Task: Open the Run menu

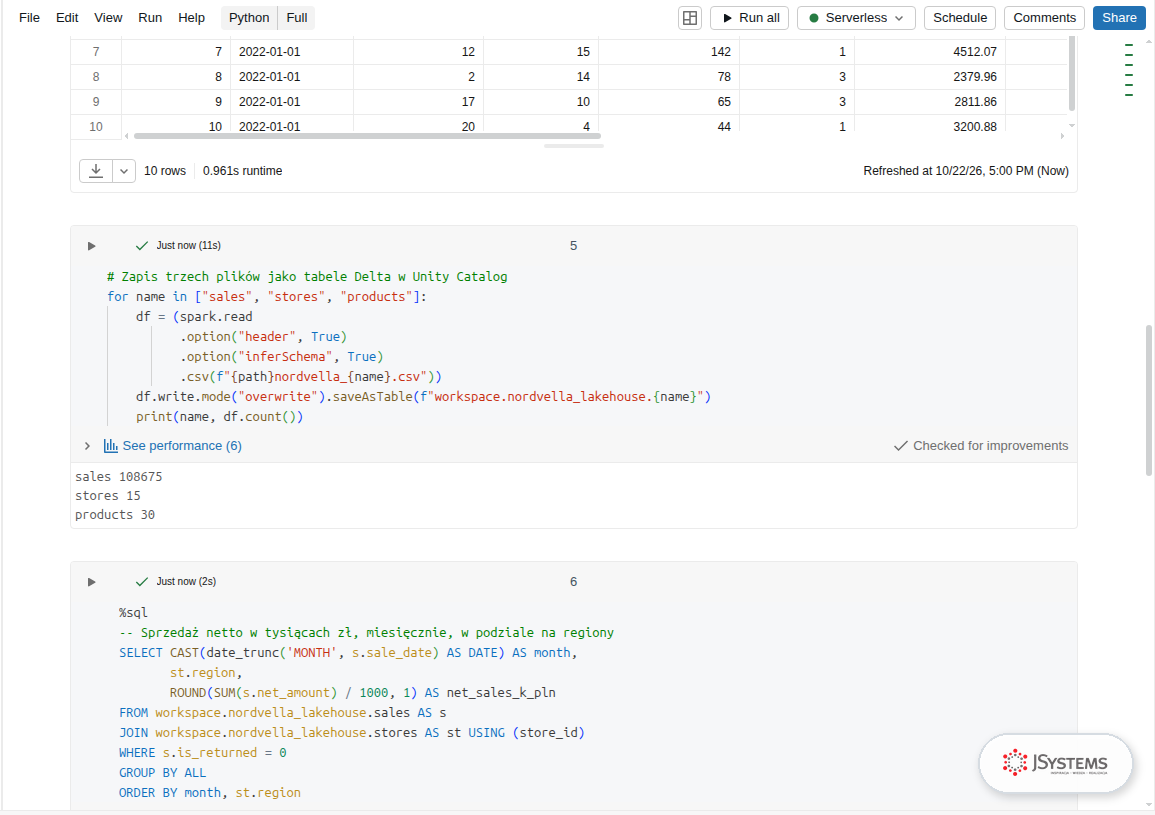Action: click(x=150, y=18)
